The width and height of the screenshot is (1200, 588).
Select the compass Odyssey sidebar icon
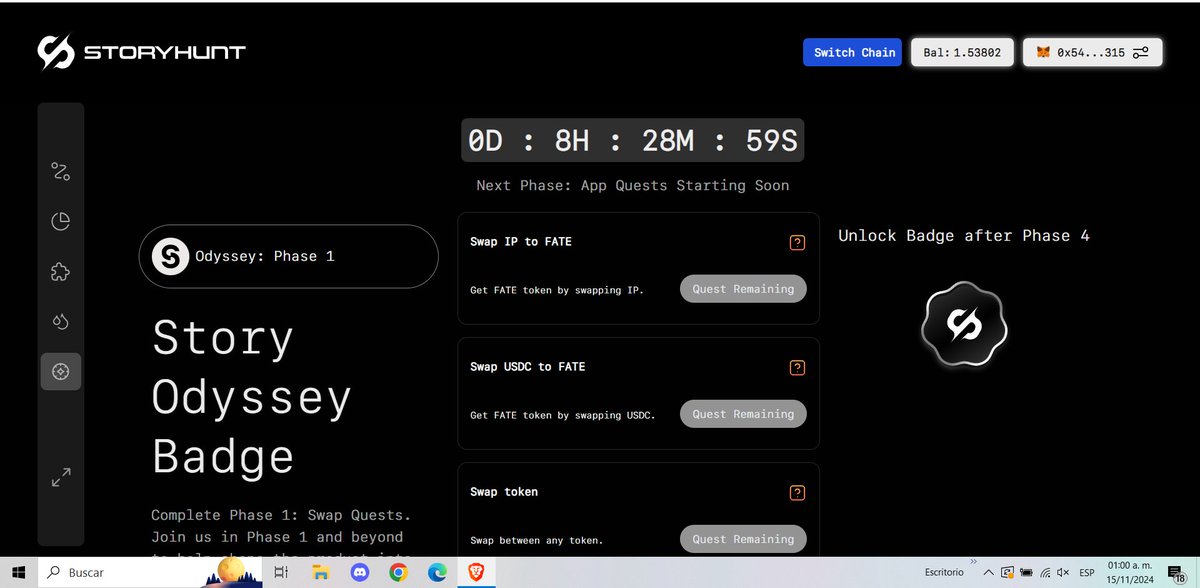coord(61,371)
